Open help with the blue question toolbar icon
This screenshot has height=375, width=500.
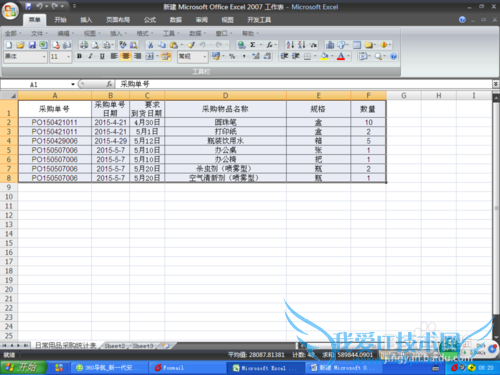click(394, 56)
